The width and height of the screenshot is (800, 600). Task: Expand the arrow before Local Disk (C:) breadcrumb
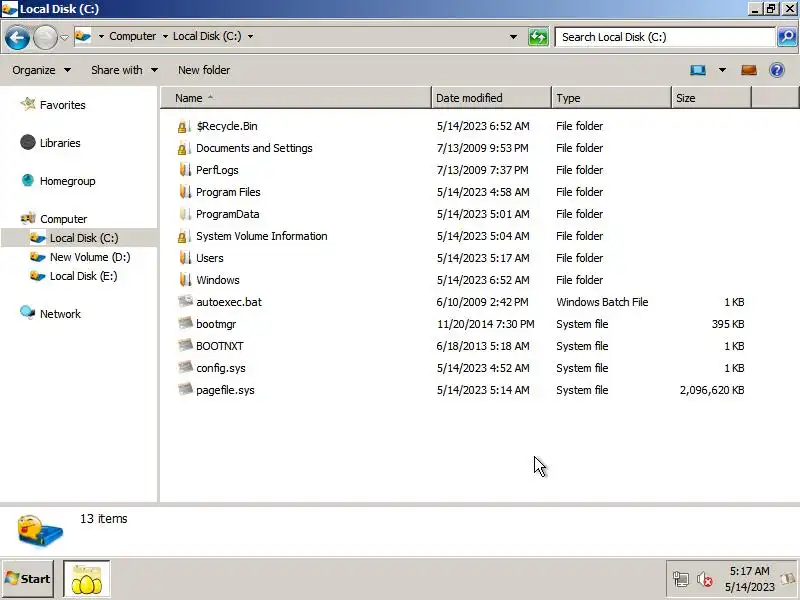(165, 36)
